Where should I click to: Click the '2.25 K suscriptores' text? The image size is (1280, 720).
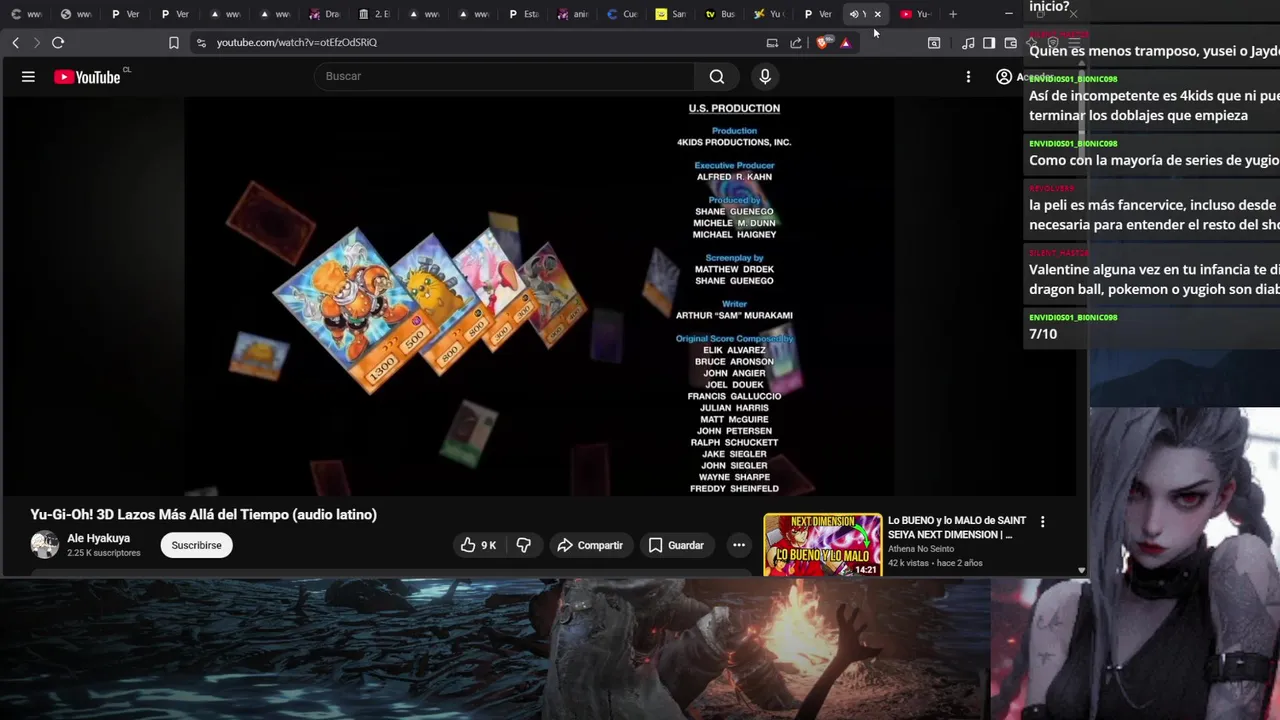(104, 553)
